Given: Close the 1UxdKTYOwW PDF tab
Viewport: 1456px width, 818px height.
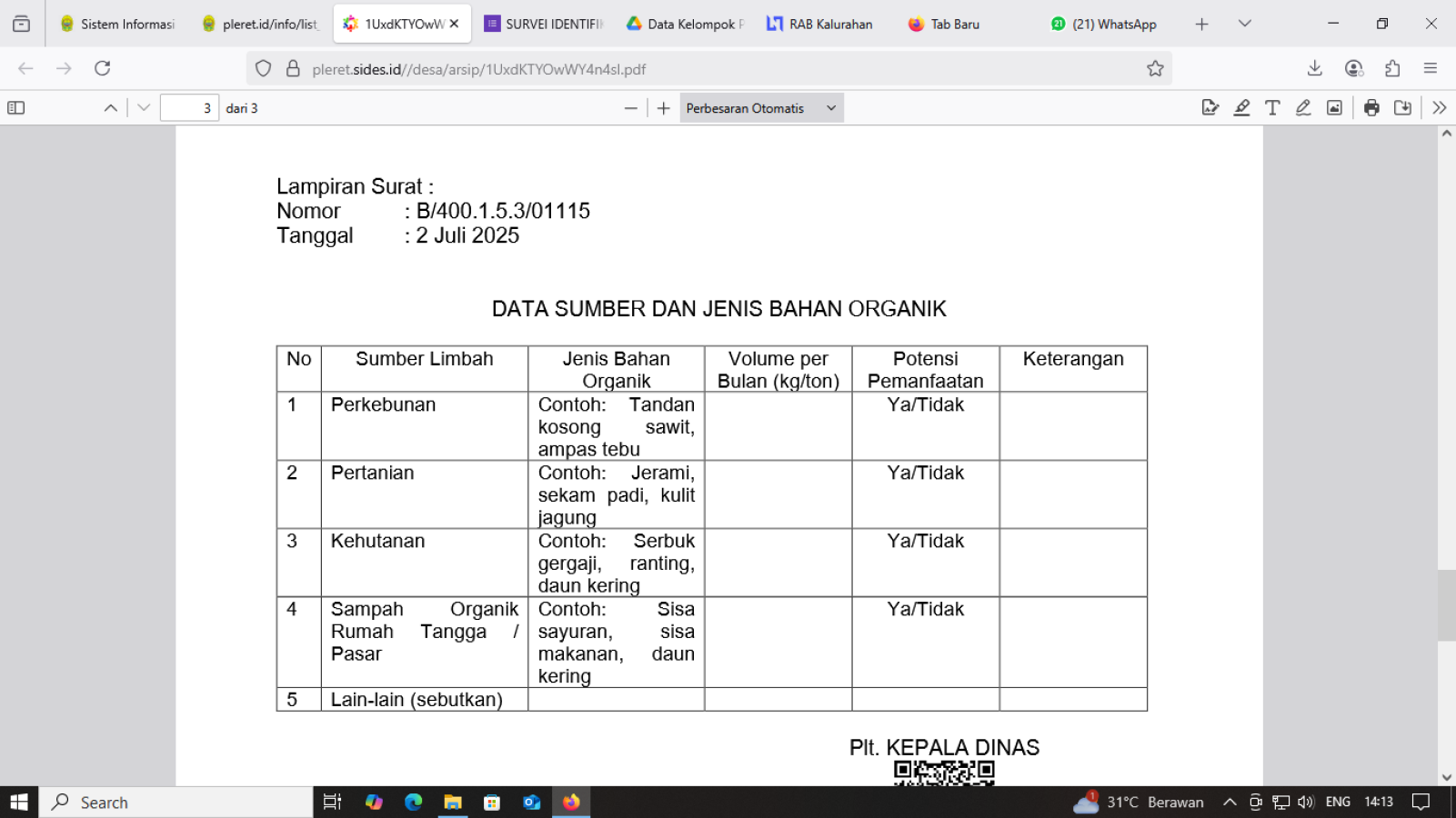Looking at the screenshot, I should pos(454,25).
